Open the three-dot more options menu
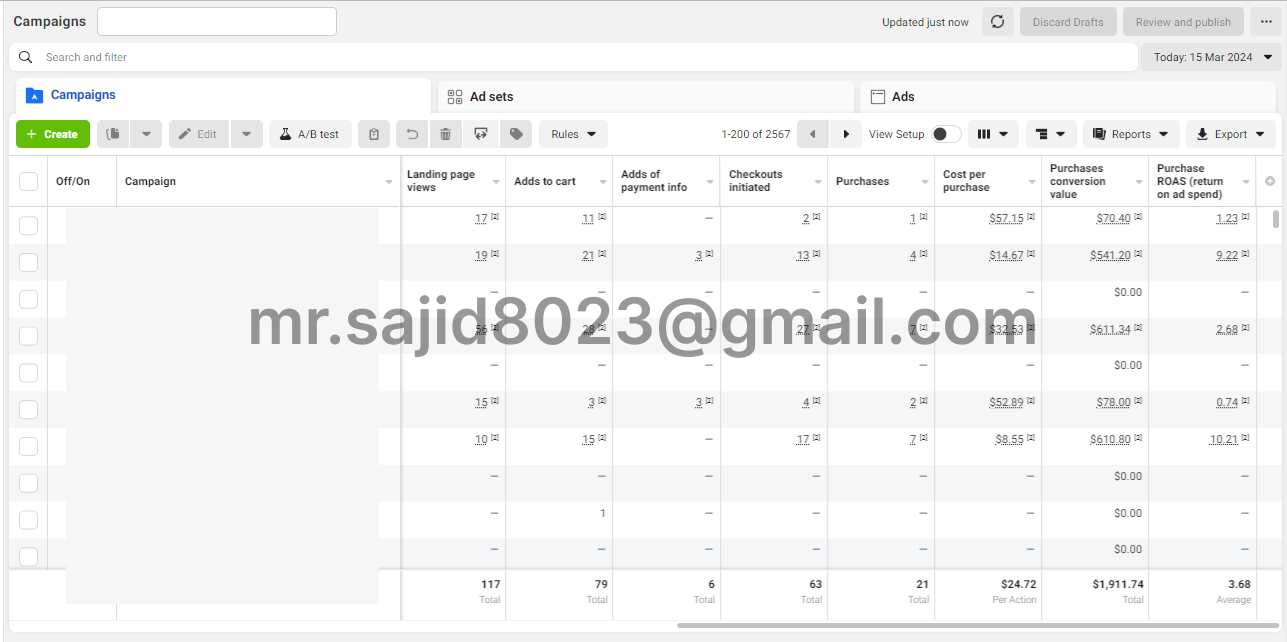This screenshot has width=1287, height=642. [x=1266, y=22]
